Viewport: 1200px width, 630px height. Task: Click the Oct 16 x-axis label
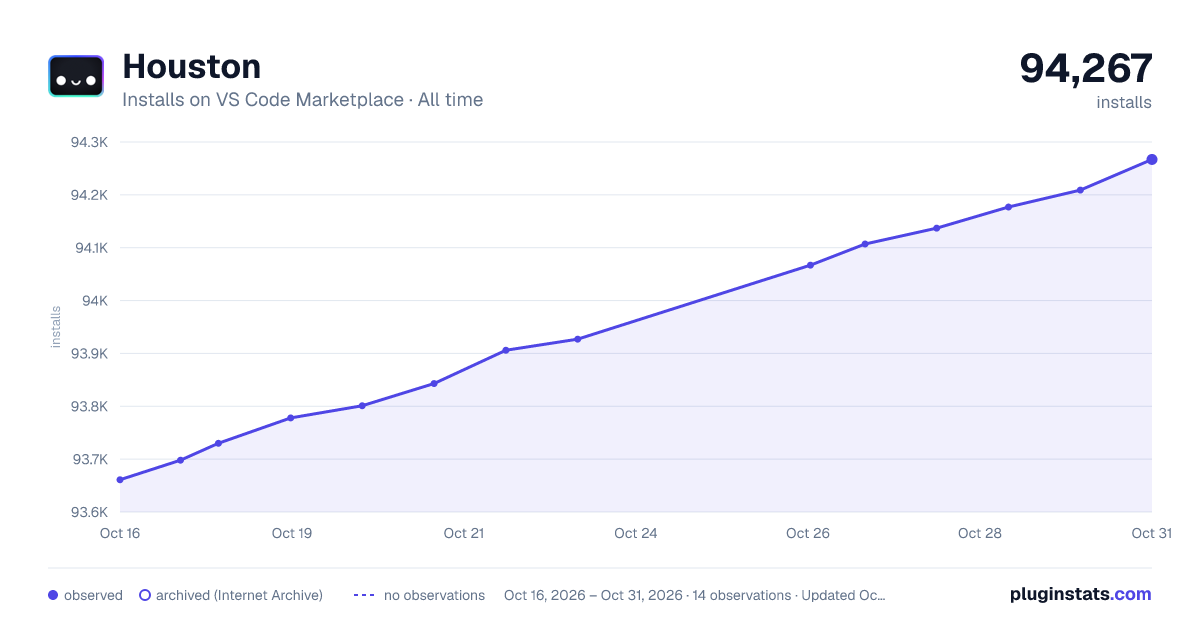coord(120,533)
